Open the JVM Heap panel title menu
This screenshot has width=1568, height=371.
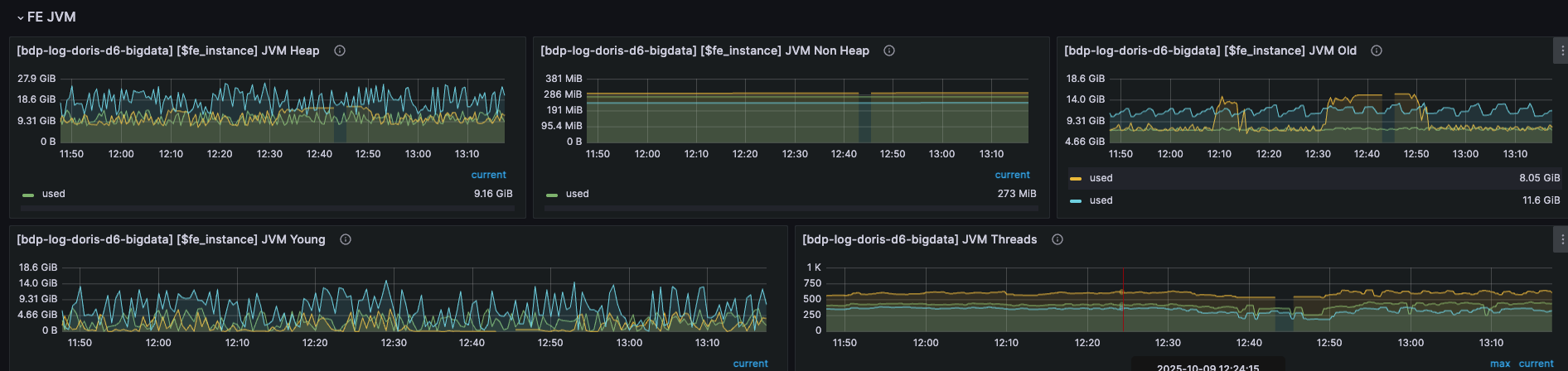[x=167, y=51]
